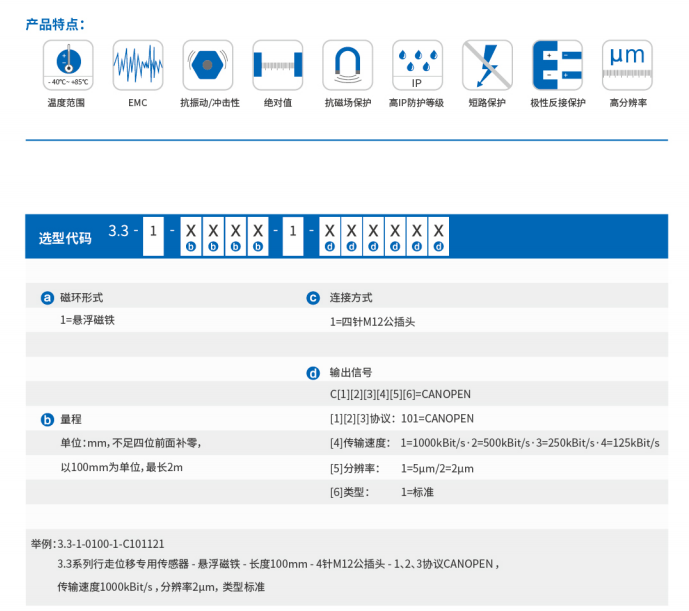Click the circled 'a' marker beside 磁环形式
This screenshot has width=689, height=611.
(x=46, y=298)
